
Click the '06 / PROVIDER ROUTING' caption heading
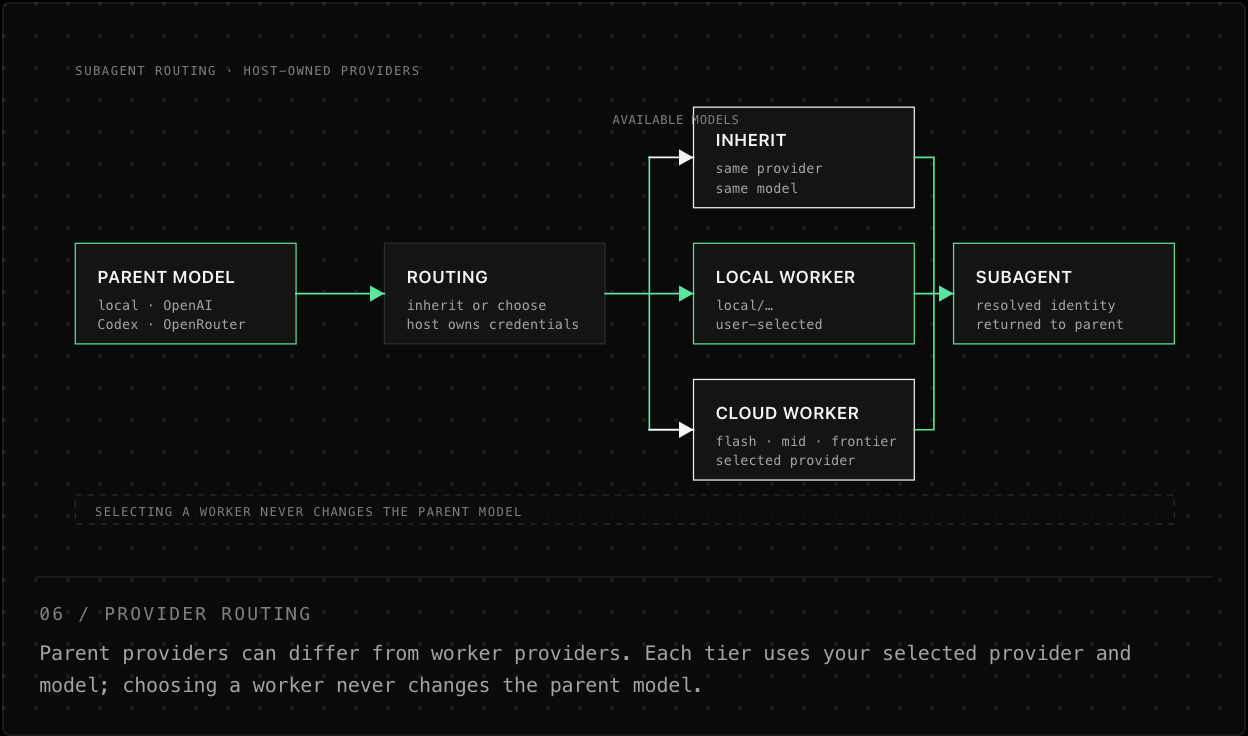coord(175,614)
